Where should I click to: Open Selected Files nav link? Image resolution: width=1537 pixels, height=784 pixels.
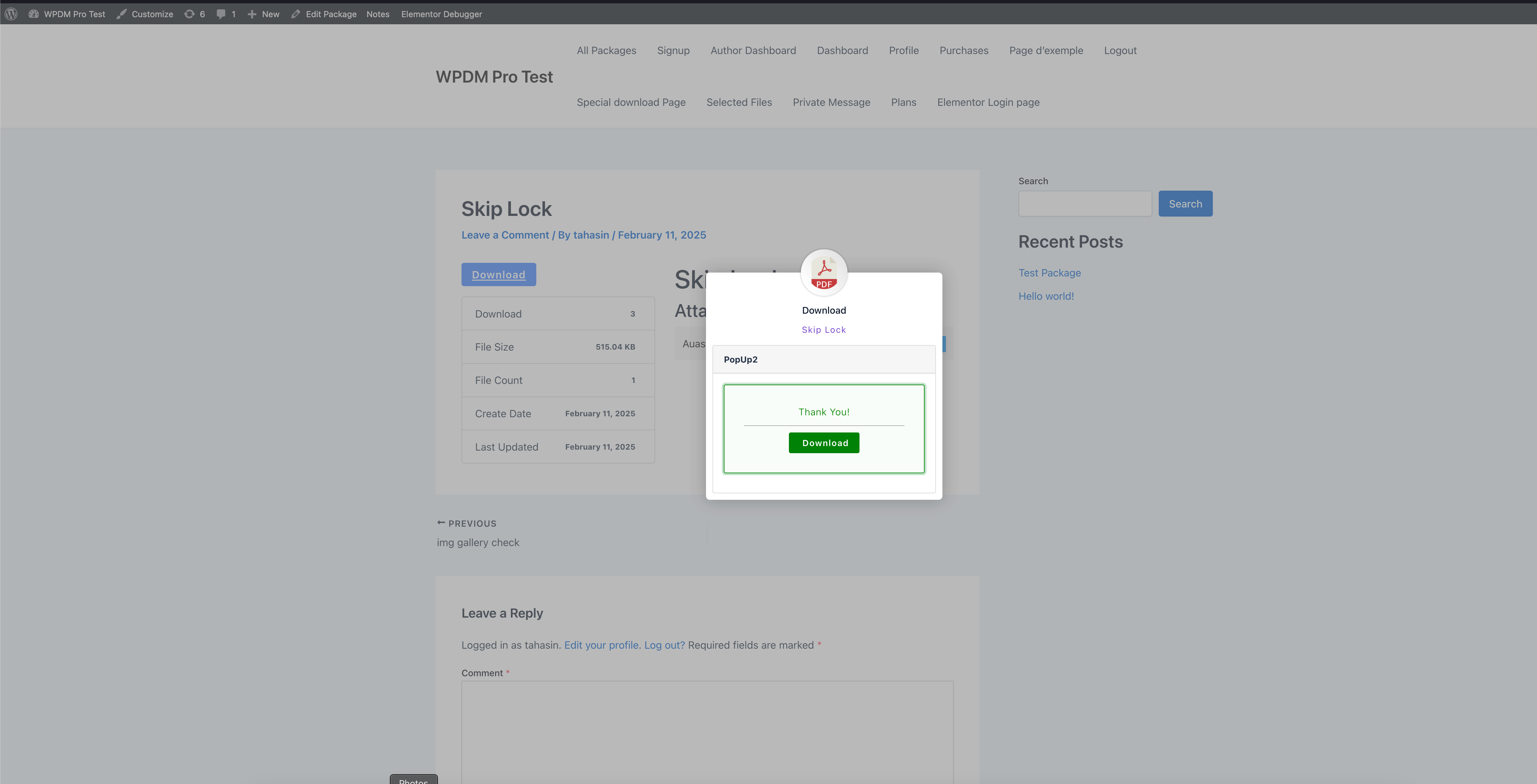tap(739, 103)
